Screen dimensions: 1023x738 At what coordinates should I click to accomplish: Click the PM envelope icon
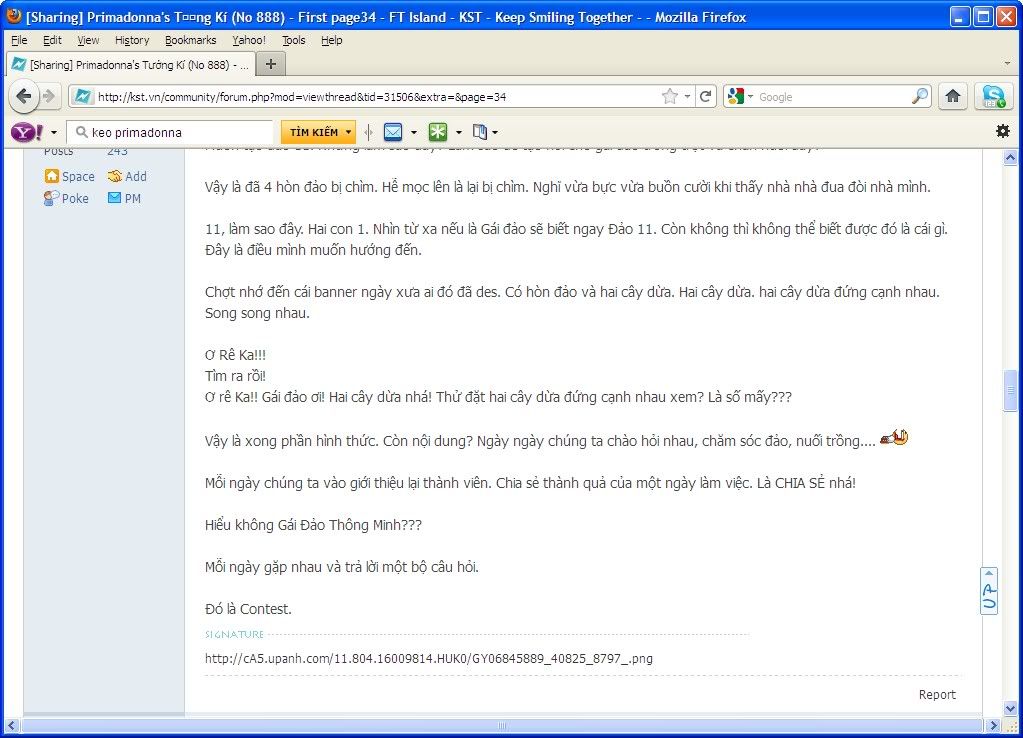(x=114, y=198)
